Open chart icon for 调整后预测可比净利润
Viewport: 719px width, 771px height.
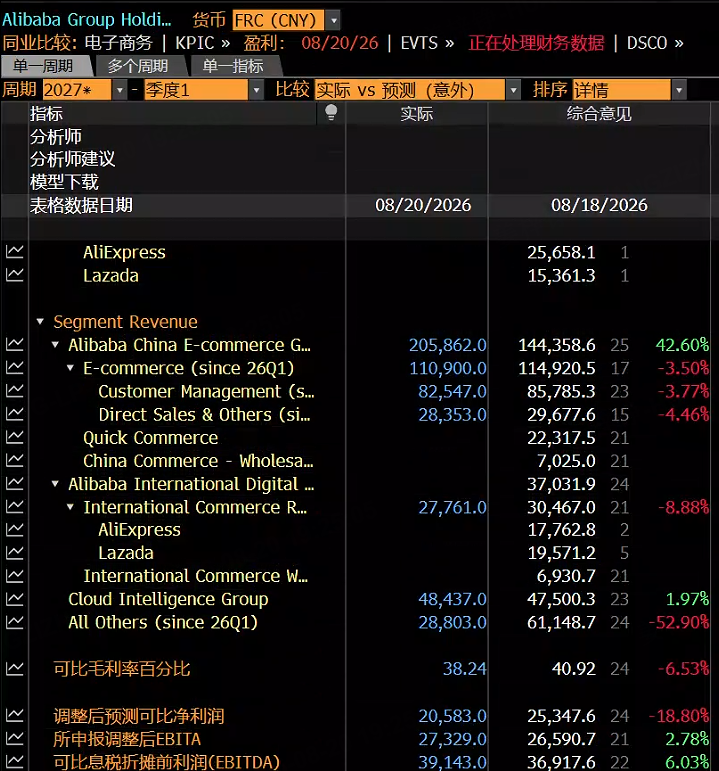tap(14, 715)
